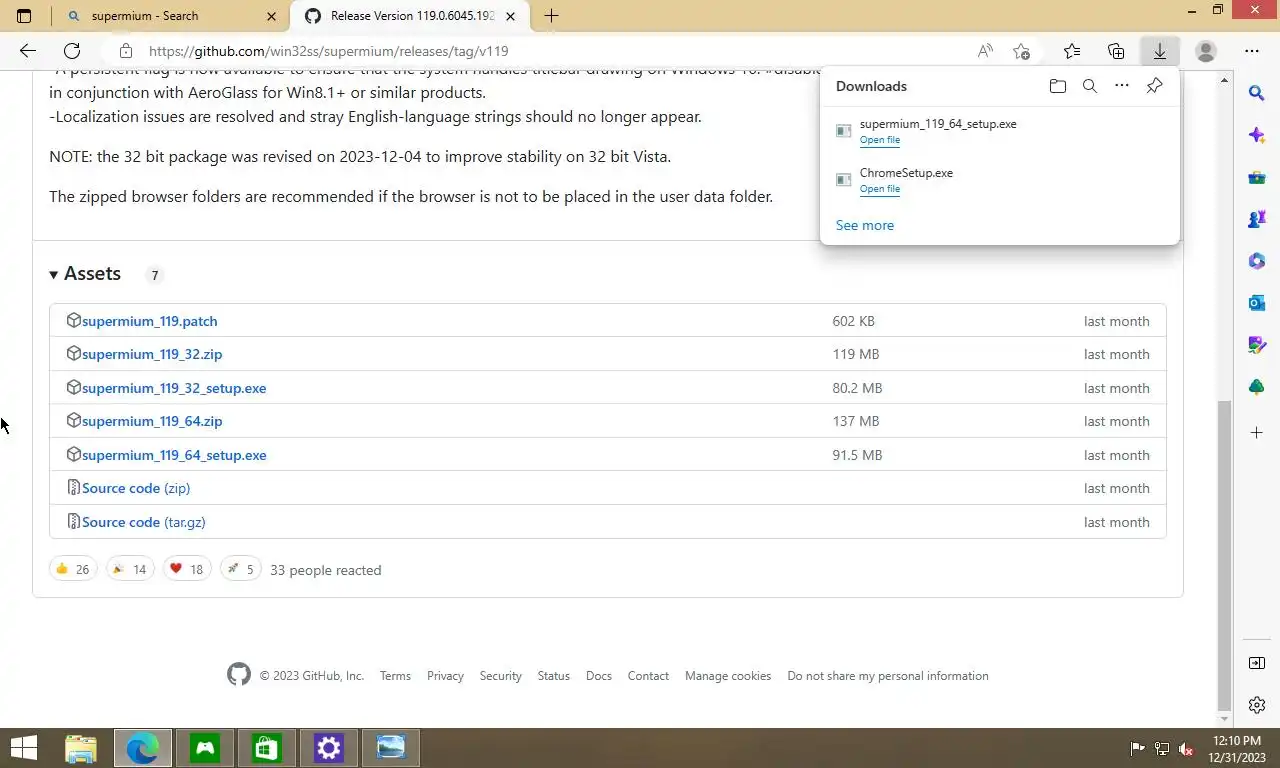Download supermium_119_64_setup.exe asset link
The image size is (1280, 768).
click(174, 455)
